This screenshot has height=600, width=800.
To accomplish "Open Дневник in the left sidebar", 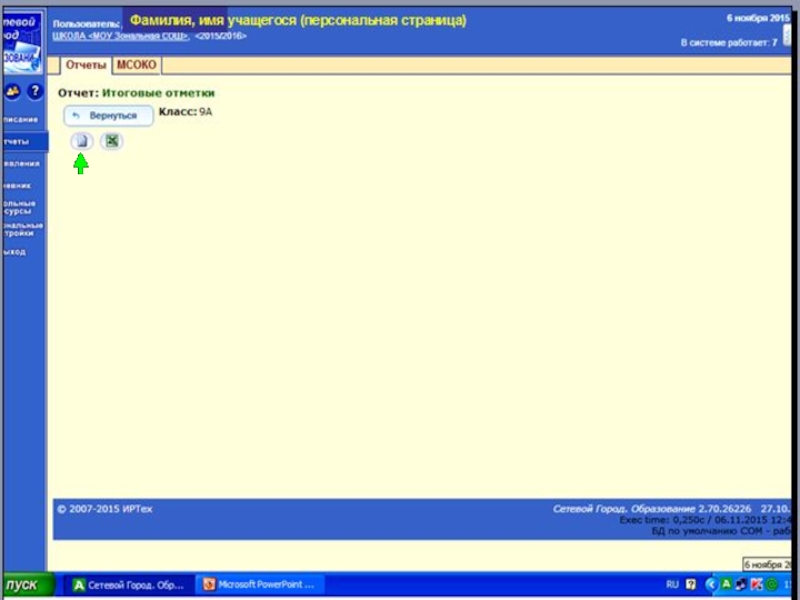I will click(x=17, y=186).
